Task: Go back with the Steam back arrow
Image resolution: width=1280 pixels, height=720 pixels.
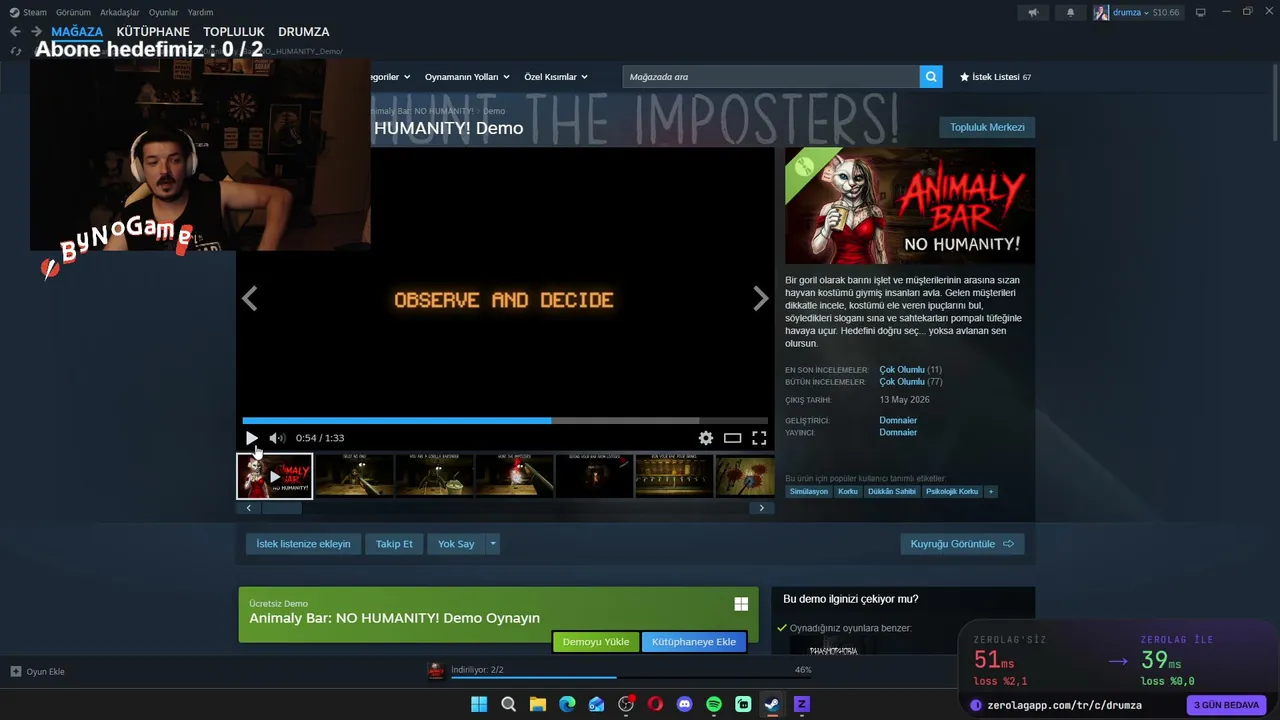Action: click(x=15, y=32)
